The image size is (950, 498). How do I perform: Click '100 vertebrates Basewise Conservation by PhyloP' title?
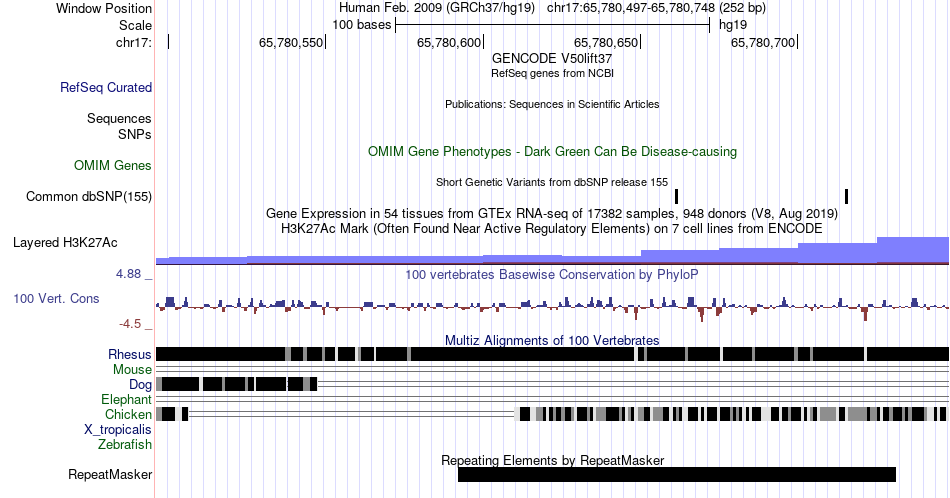[x=552, y=274]
